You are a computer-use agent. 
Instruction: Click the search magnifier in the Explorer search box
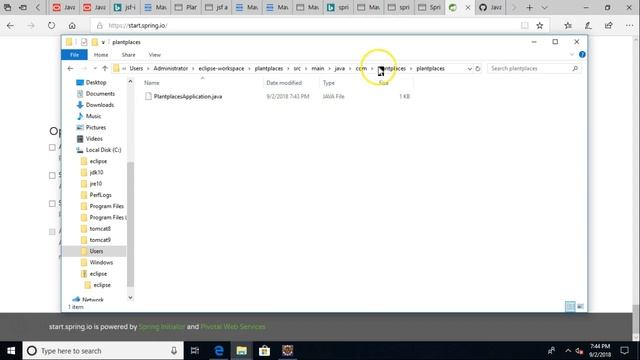pos(575,69)
